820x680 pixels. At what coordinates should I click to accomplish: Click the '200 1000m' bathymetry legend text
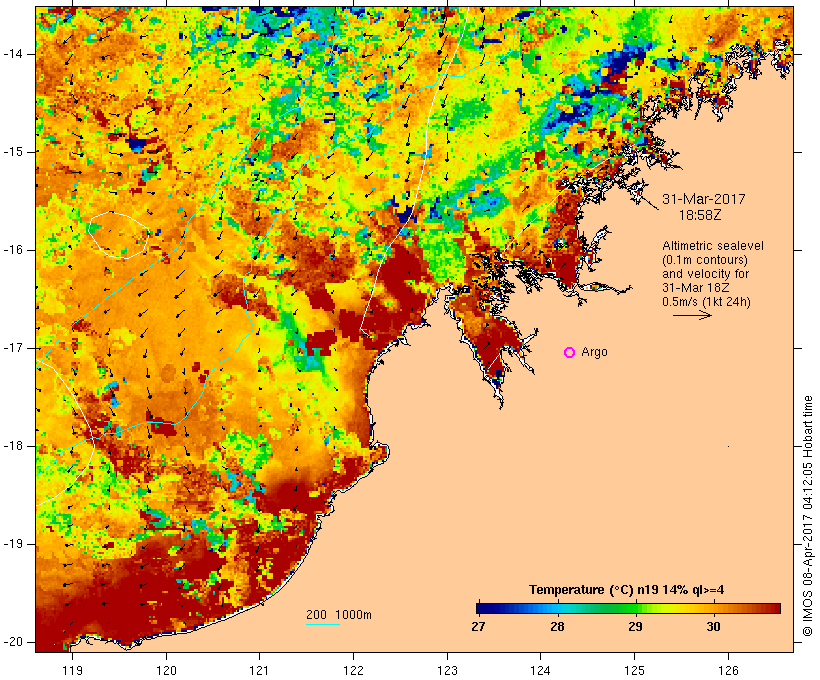pos(339,615)
